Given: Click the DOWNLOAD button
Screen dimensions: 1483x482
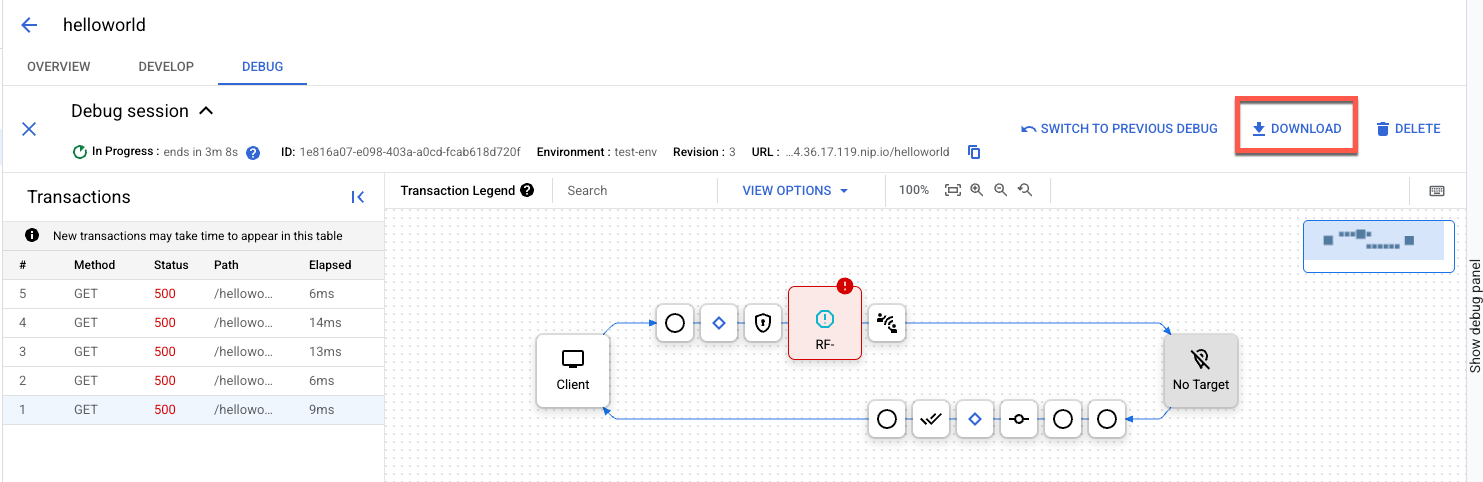Looking at the screenshot, I should 1296,128.
